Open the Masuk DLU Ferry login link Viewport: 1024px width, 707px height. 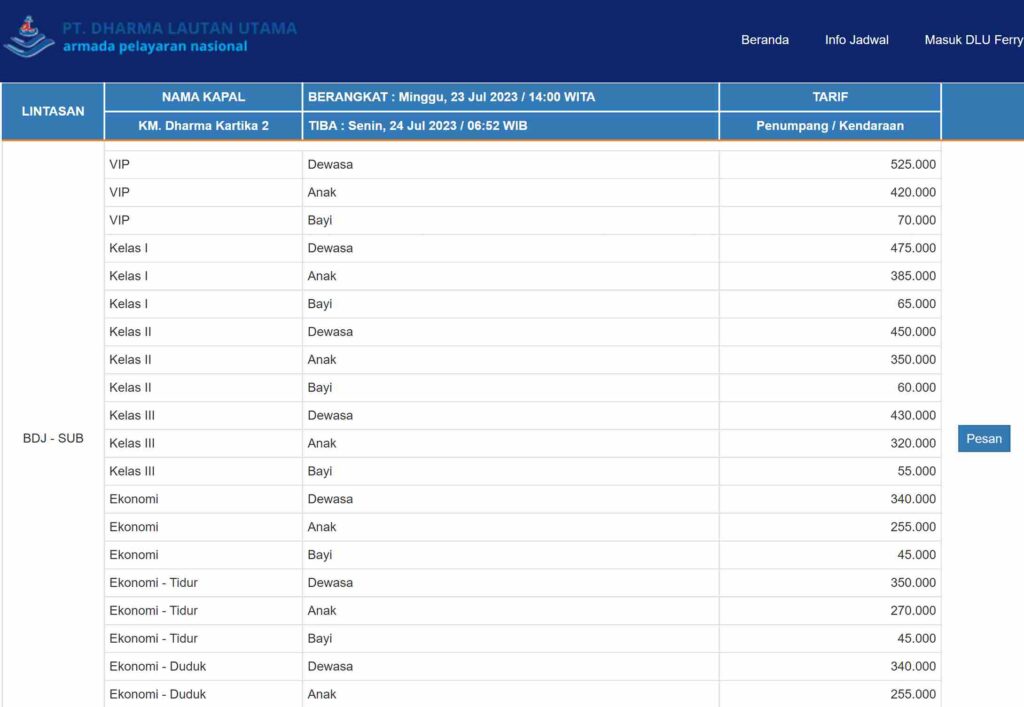pos(972,40)
